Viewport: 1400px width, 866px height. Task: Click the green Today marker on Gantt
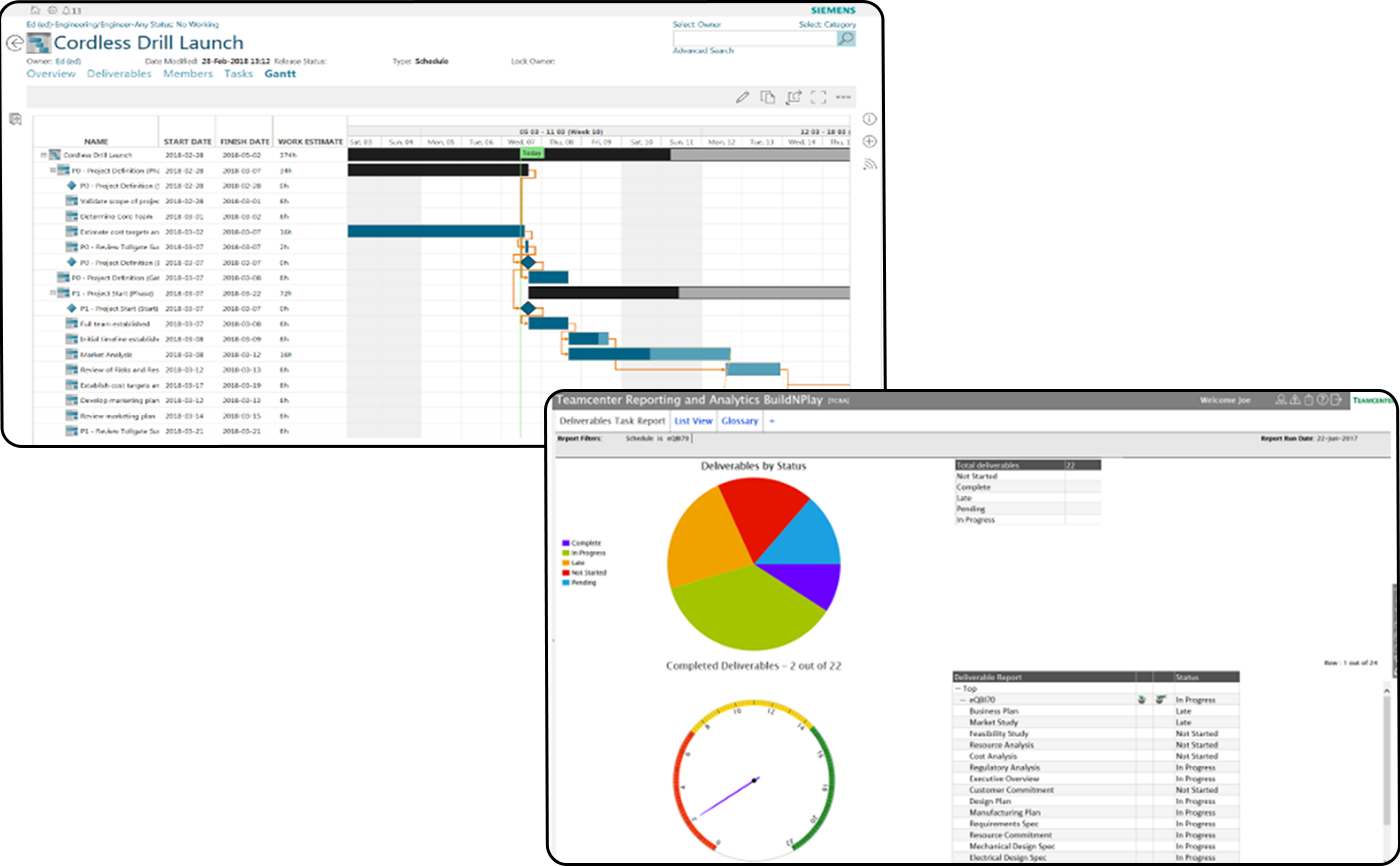(x=531, y=154)
